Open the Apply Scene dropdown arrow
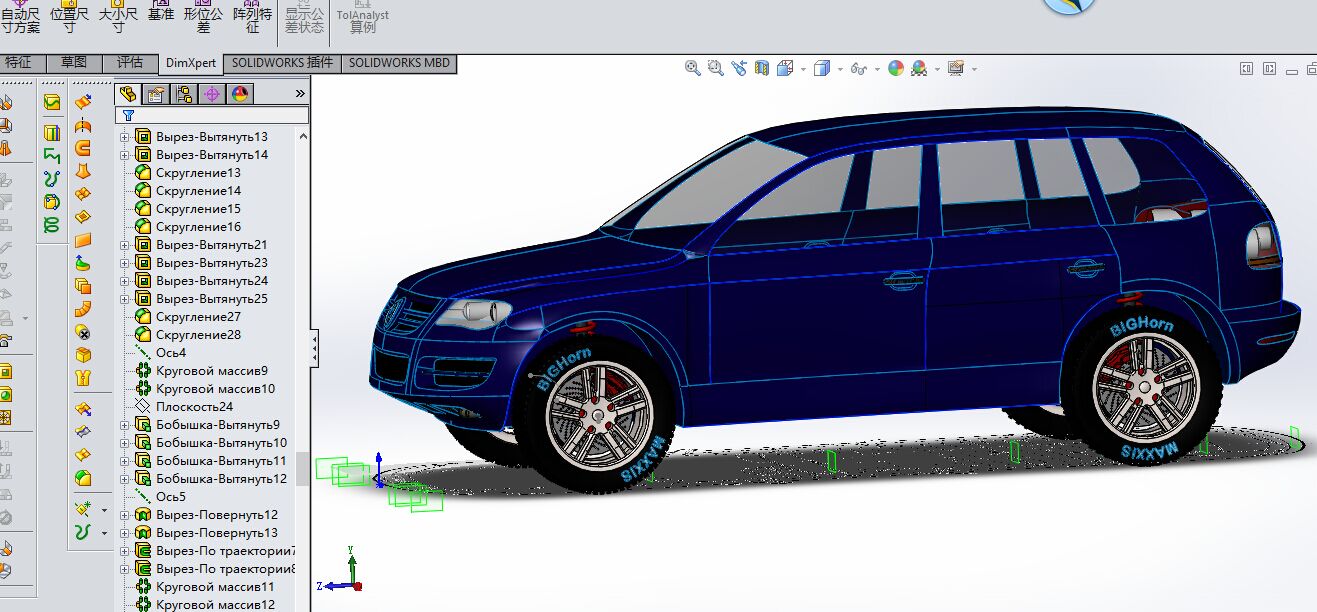1317x612 pixels. click(935, 69)
